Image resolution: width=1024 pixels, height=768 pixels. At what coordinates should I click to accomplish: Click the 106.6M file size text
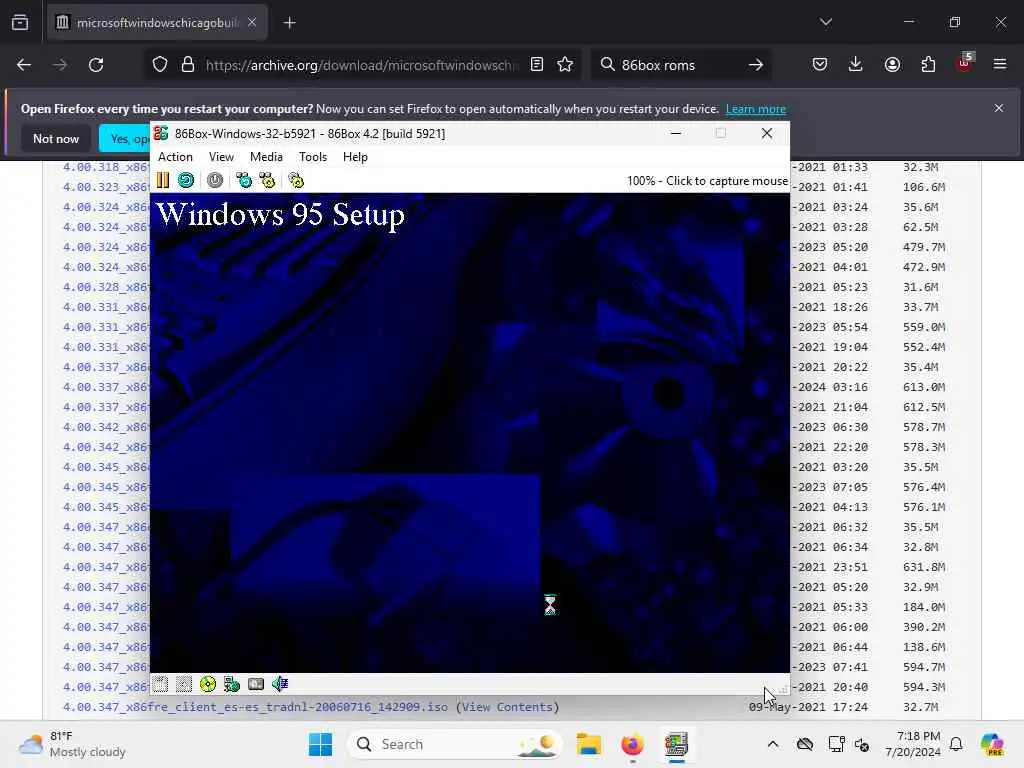924,187
